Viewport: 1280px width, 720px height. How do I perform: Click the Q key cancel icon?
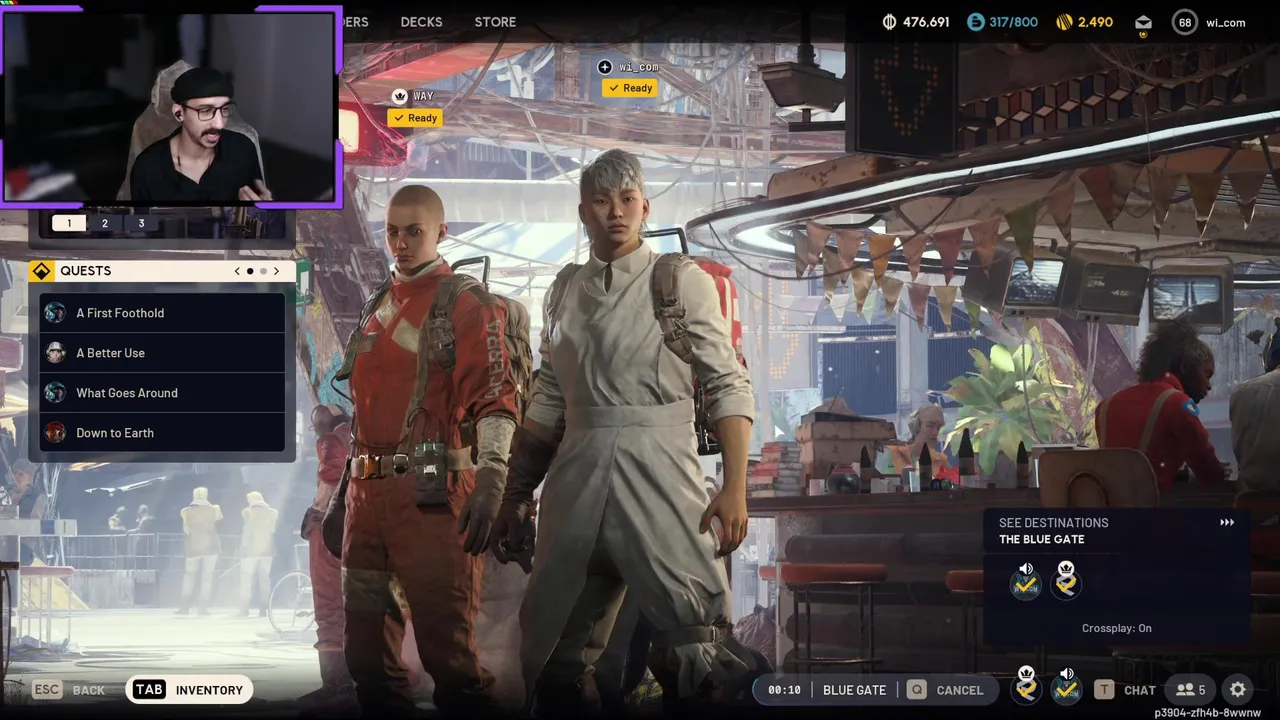(916, 690)
